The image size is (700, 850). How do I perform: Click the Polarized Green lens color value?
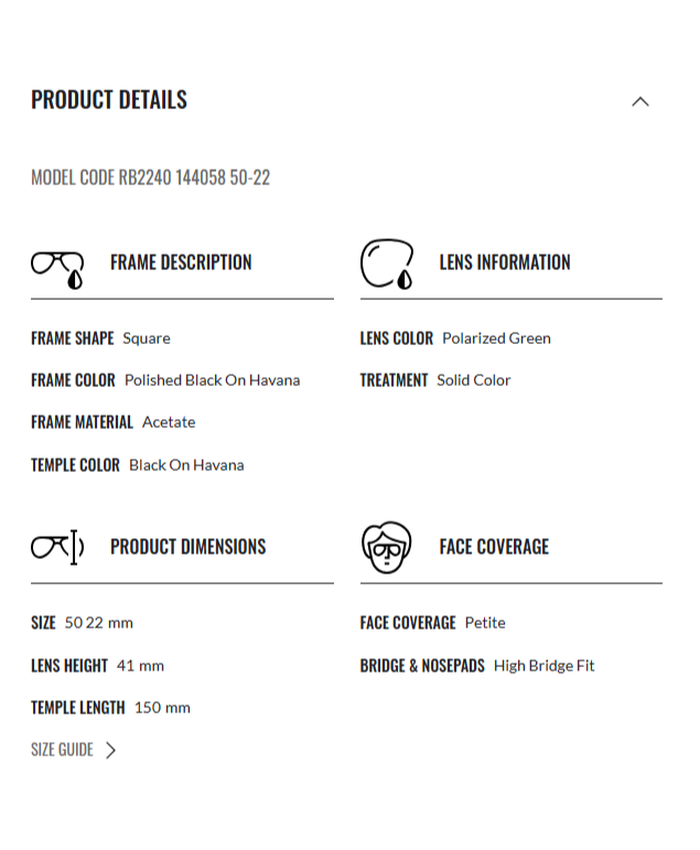[496, 338]
